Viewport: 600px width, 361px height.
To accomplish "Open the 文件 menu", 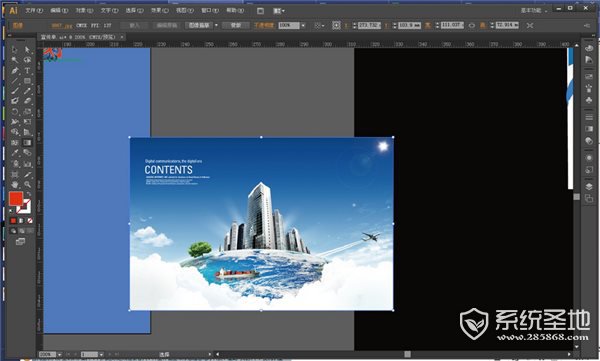I will pos(34,10).
